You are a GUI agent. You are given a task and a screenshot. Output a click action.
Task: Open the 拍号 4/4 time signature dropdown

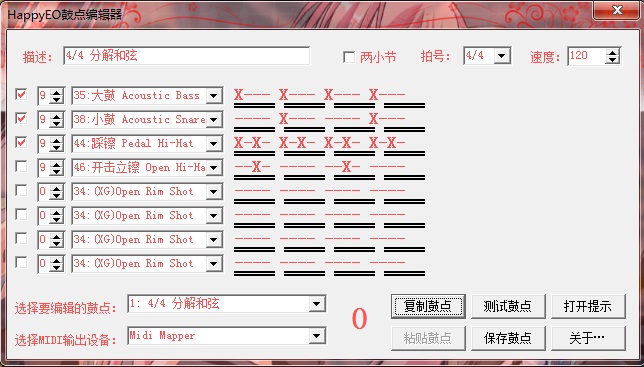(502, 55)
